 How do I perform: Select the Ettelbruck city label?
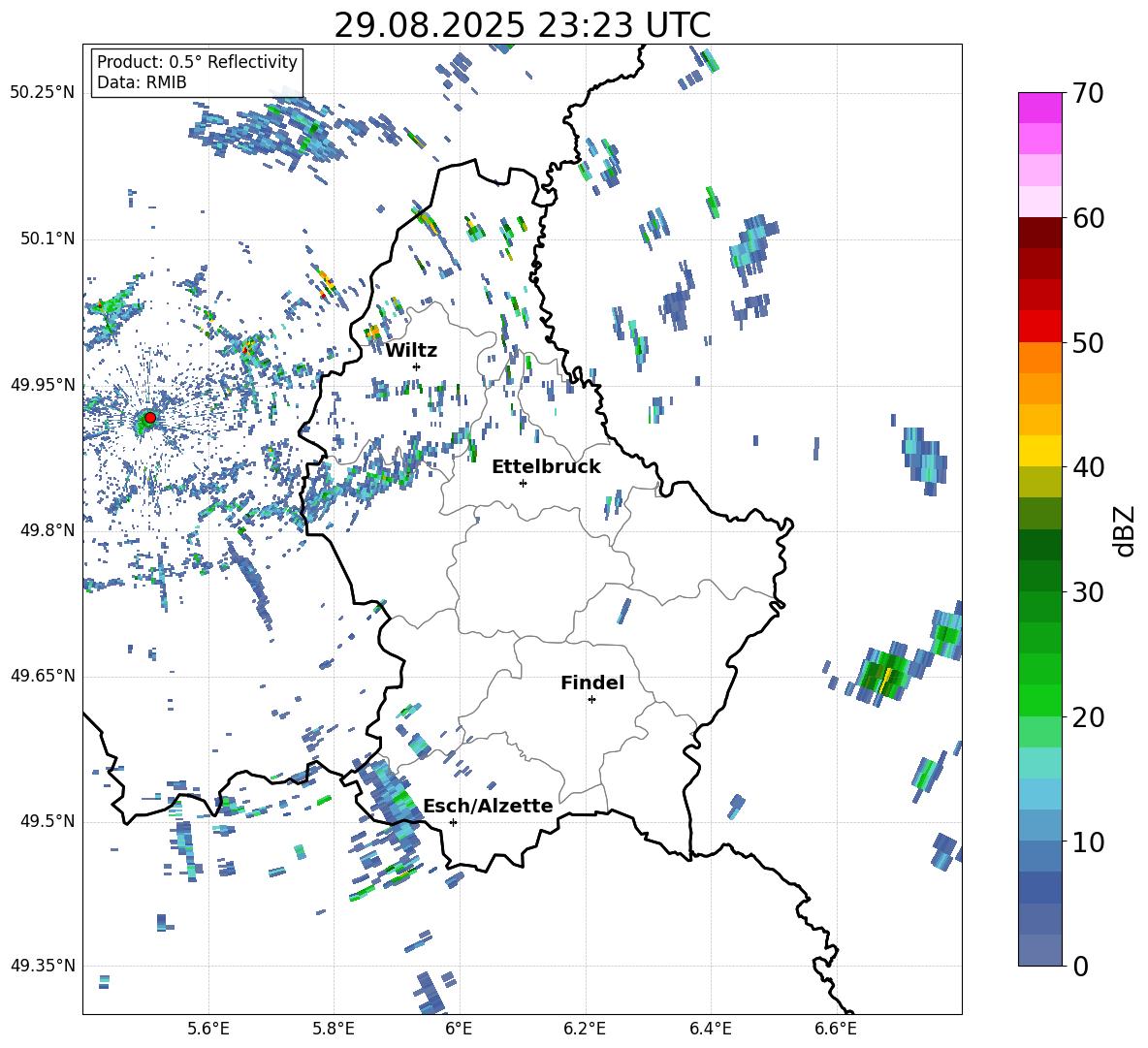pyautogui.click(x=546, y=467)
